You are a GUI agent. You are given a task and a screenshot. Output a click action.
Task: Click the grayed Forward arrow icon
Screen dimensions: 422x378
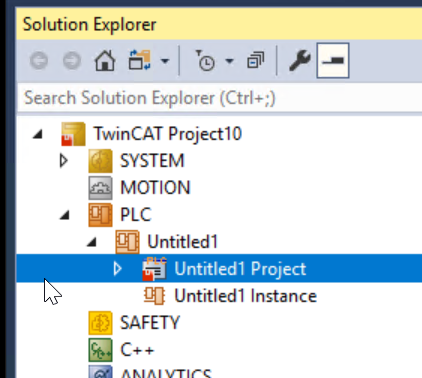click(72, 61)
